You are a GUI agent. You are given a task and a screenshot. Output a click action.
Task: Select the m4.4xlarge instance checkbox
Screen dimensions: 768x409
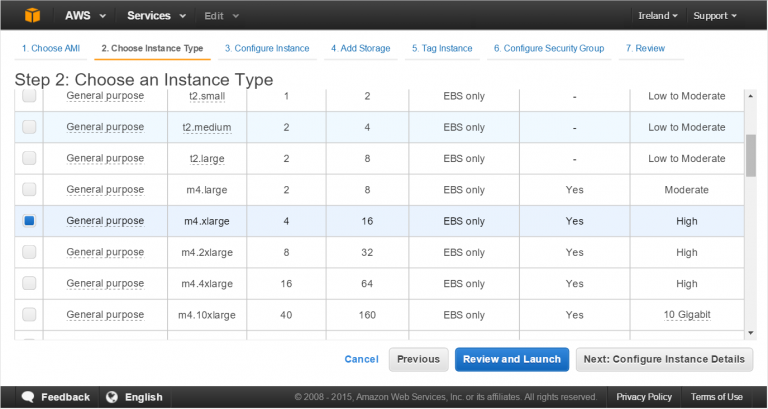tap(29, 284)
